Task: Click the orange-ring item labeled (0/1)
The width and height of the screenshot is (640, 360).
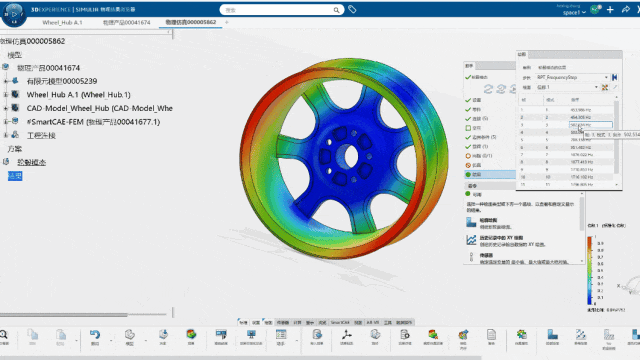Action: [479, 156]
